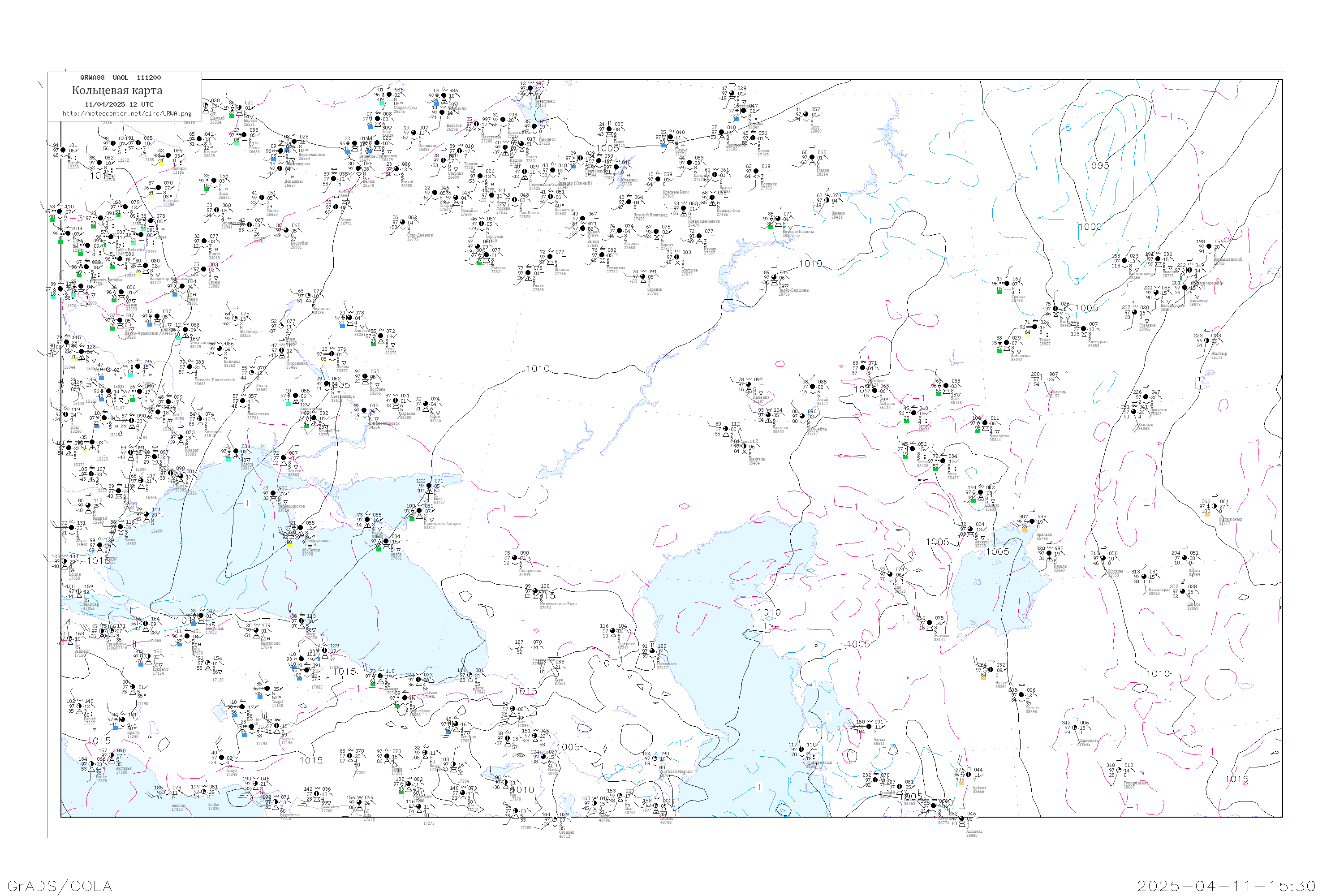Image resolution: width=1344 pixels, height=896 pixels.
Task: Click the Ейск 34727 station circle icon
Action: click(429, 486)
